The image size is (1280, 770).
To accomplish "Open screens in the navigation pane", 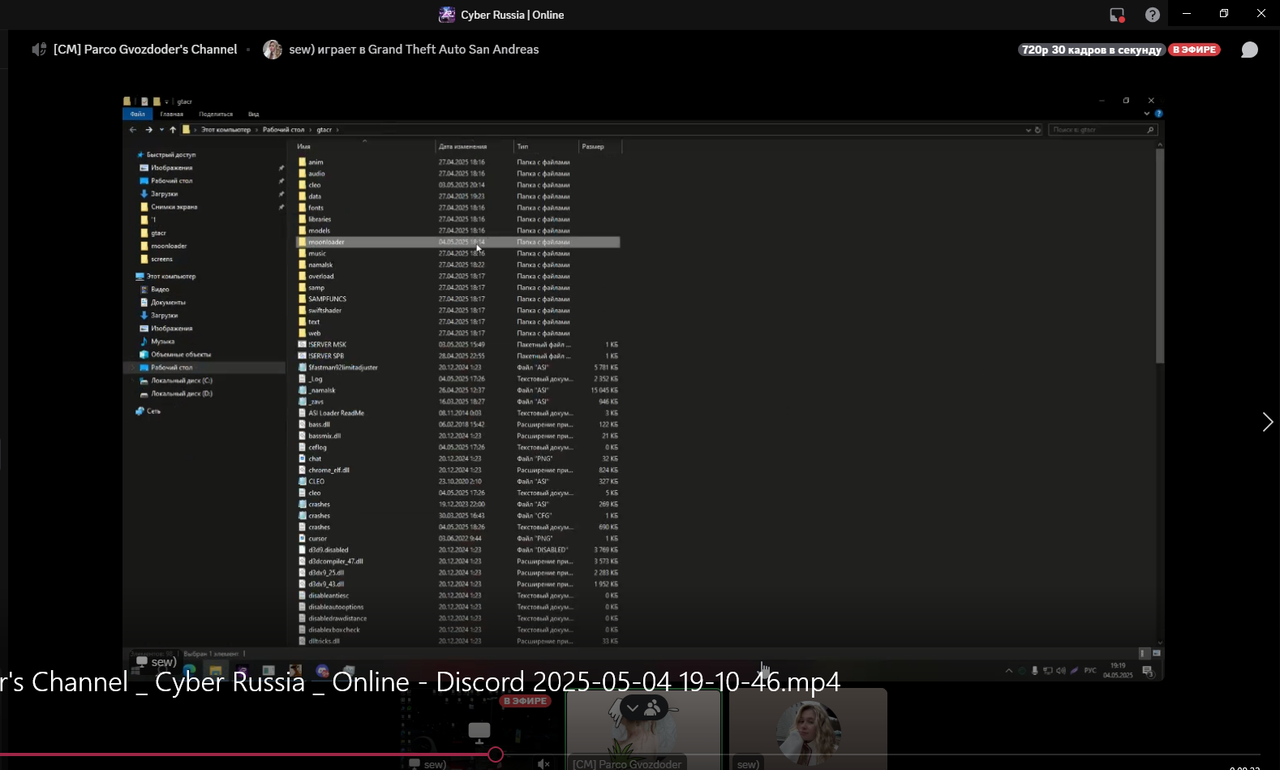I will (162, 259).
